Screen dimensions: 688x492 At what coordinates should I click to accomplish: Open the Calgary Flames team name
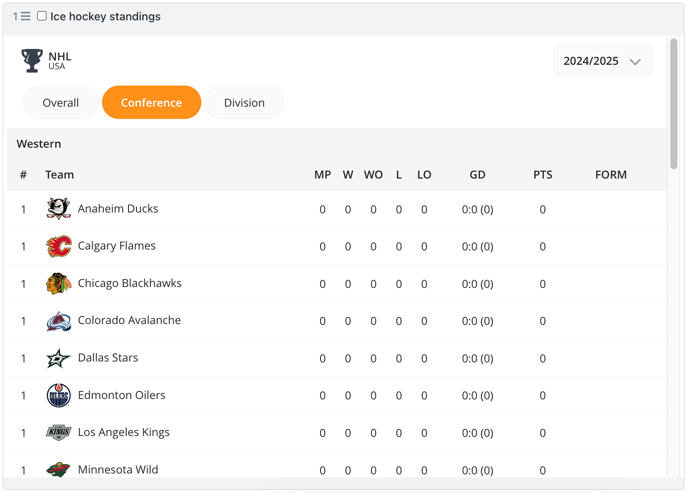117,246
